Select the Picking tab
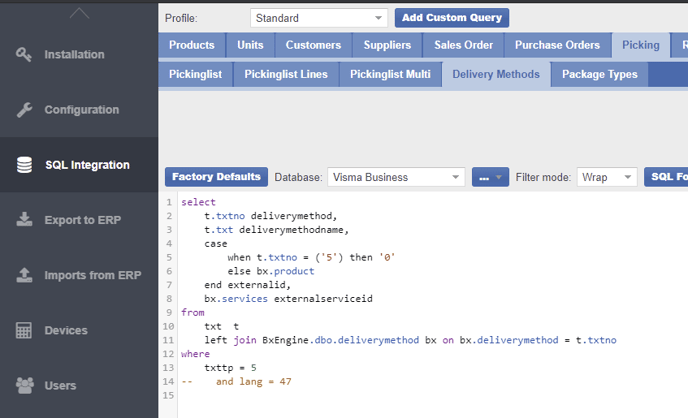The image size is (688, 418). tap(641, 45)
